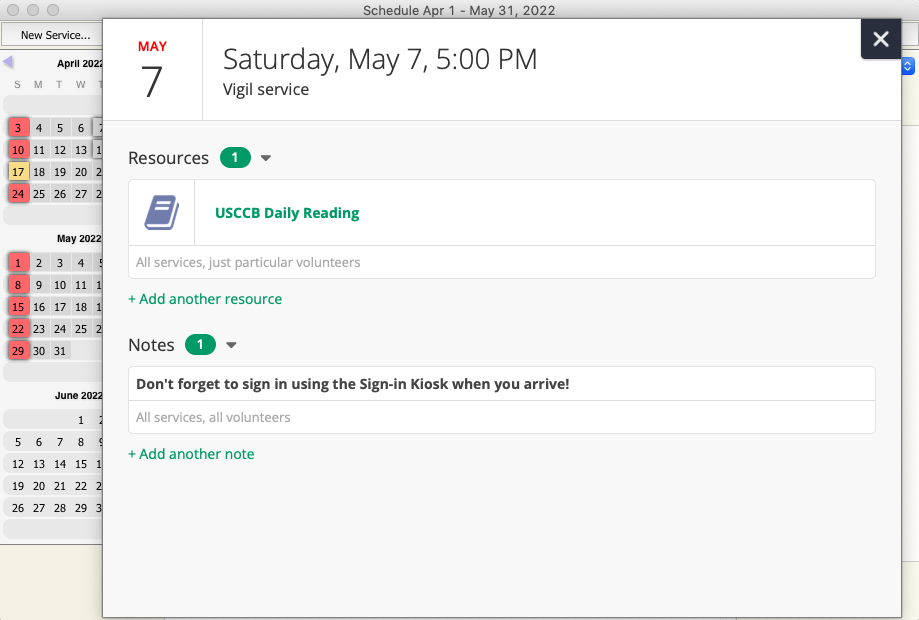Select the yellow April 17 date
The width and height of the screenshot is (919, 620).
pyautogui.click(x=18, y=172)
